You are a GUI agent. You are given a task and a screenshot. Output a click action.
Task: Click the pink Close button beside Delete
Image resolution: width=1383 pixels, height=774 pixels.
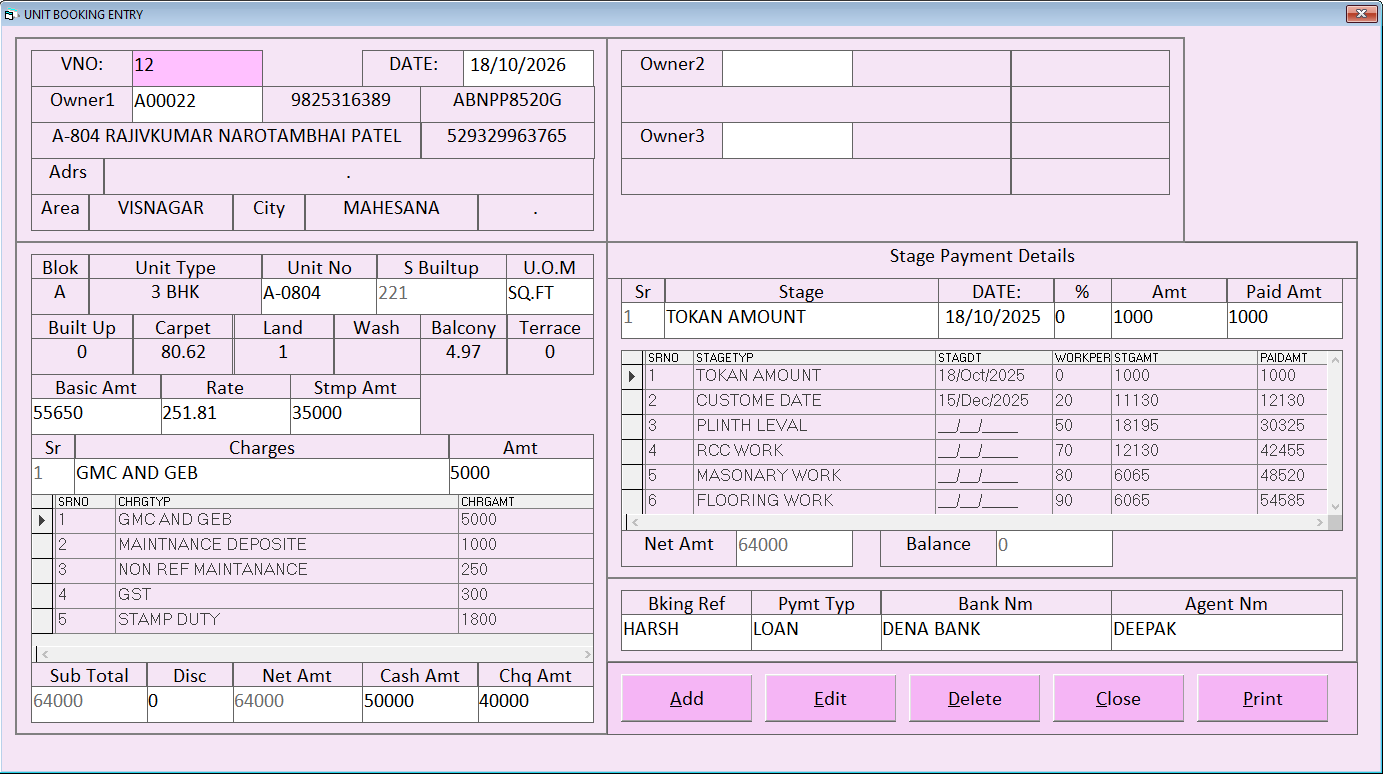point(1118,698)
